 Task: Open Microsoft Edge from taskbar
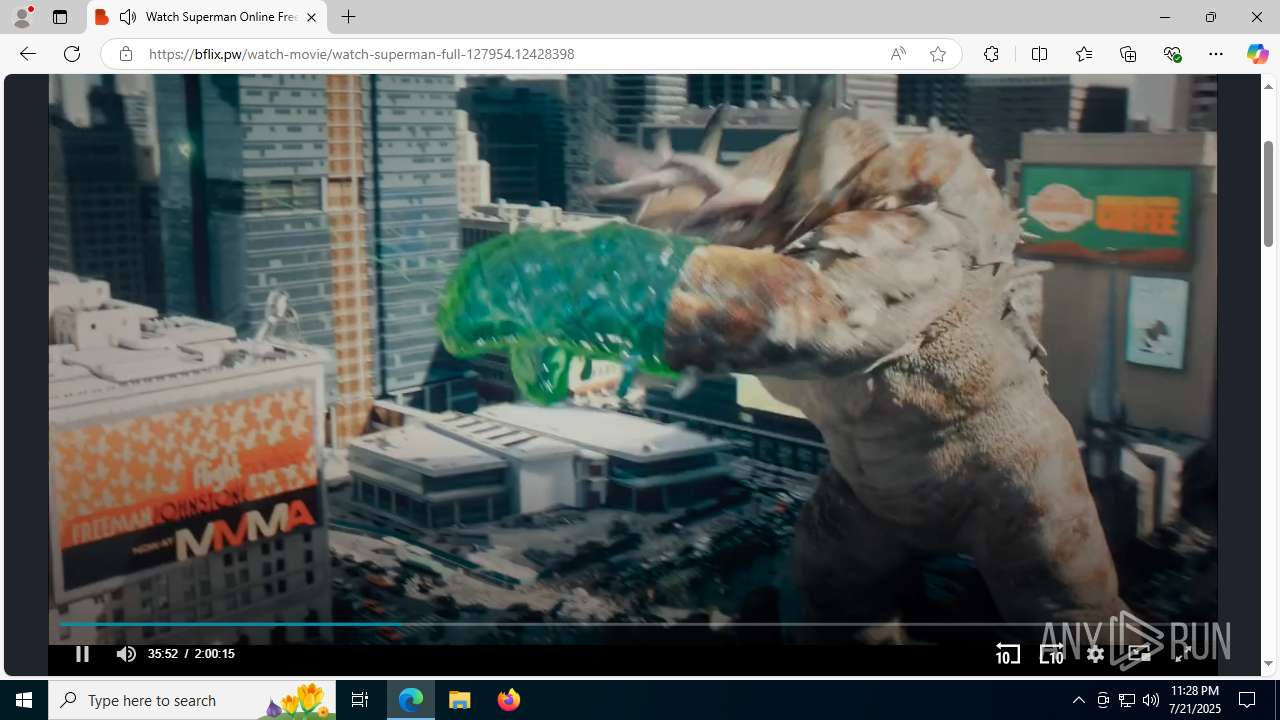tap(411, 700)
